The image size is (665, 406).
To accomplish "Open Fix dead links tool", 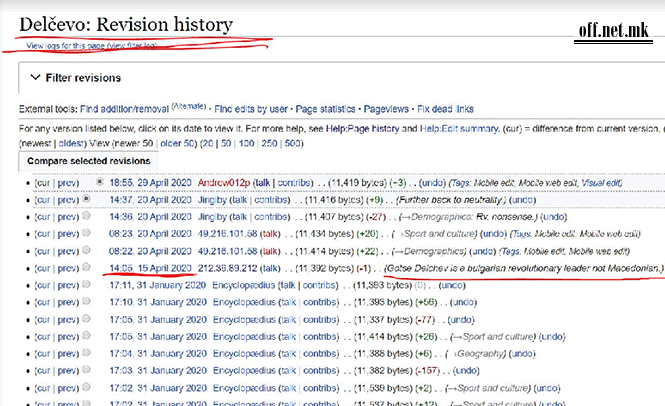I will coord(445,109).
